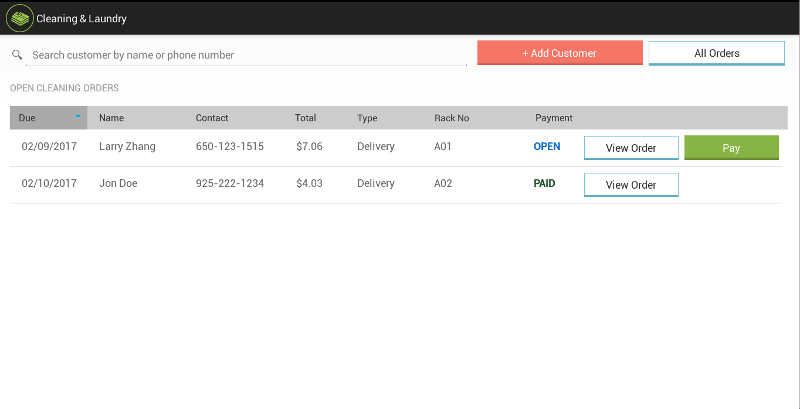Select the Rack No column header
Viewport: 800px width, 409px height.
452,118
